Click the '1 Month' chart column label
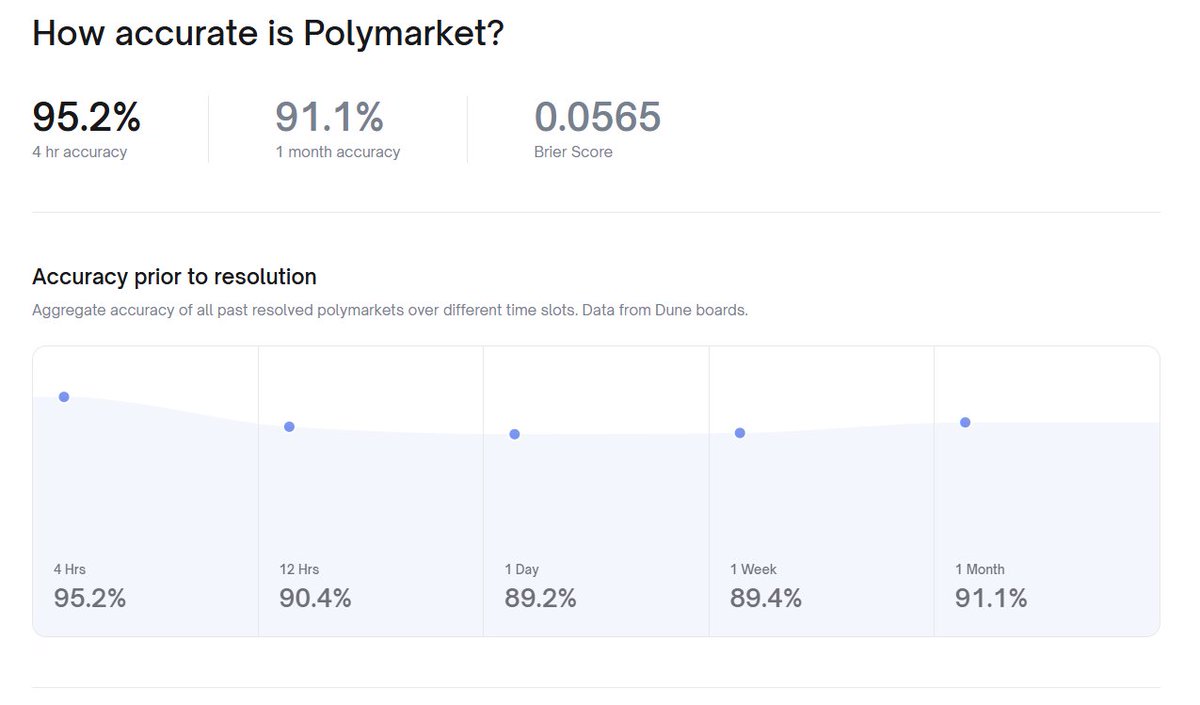 pyautogui.click(x=980, y=569)
